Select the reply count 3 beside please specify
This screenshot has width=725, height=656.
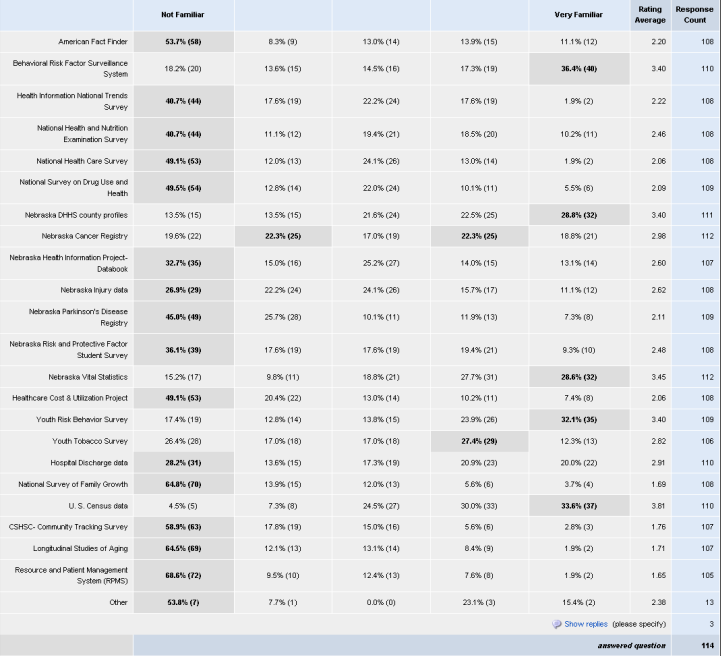point(712,624)
